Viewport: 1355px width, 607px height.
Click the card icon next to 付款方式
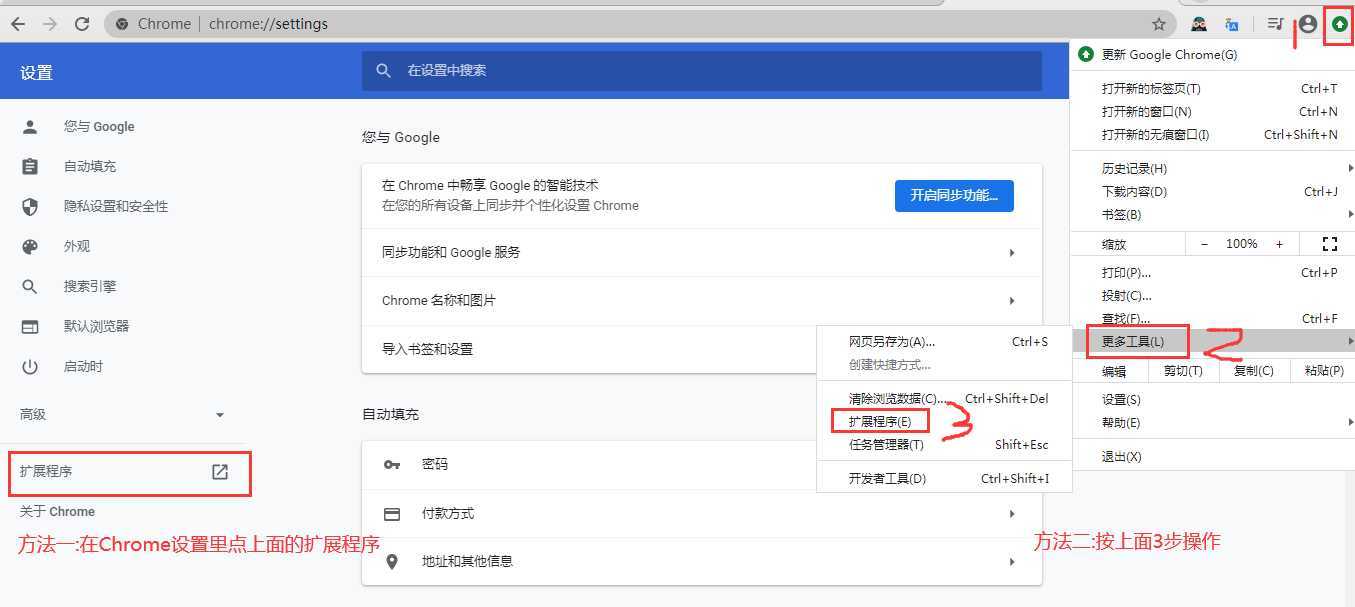(x=392, y=514)
